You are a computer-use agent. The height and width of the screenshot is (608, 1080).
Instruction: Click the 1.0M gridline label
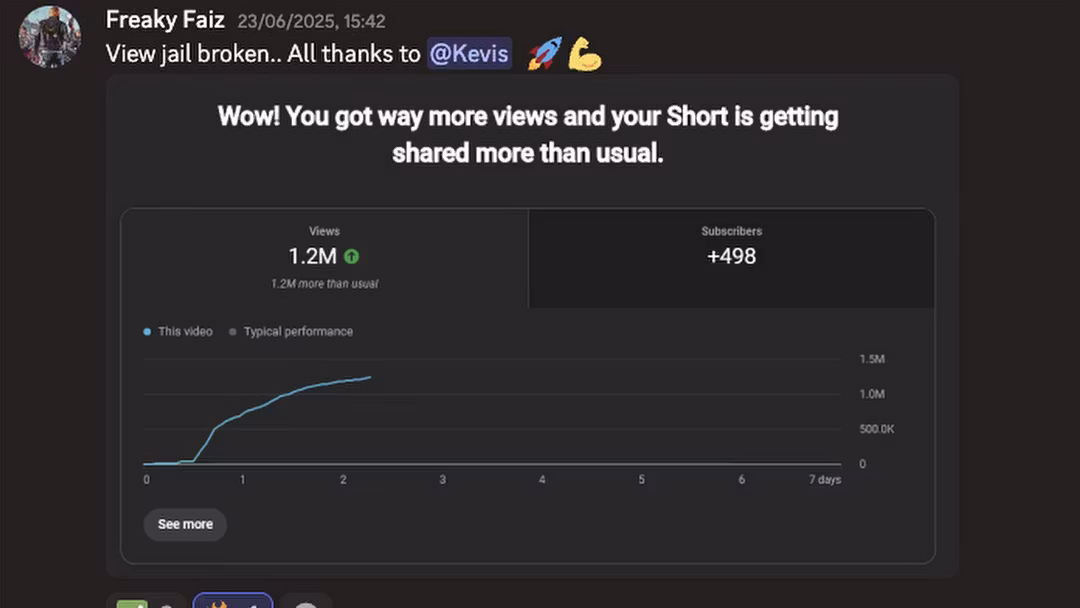click(872, 394)
